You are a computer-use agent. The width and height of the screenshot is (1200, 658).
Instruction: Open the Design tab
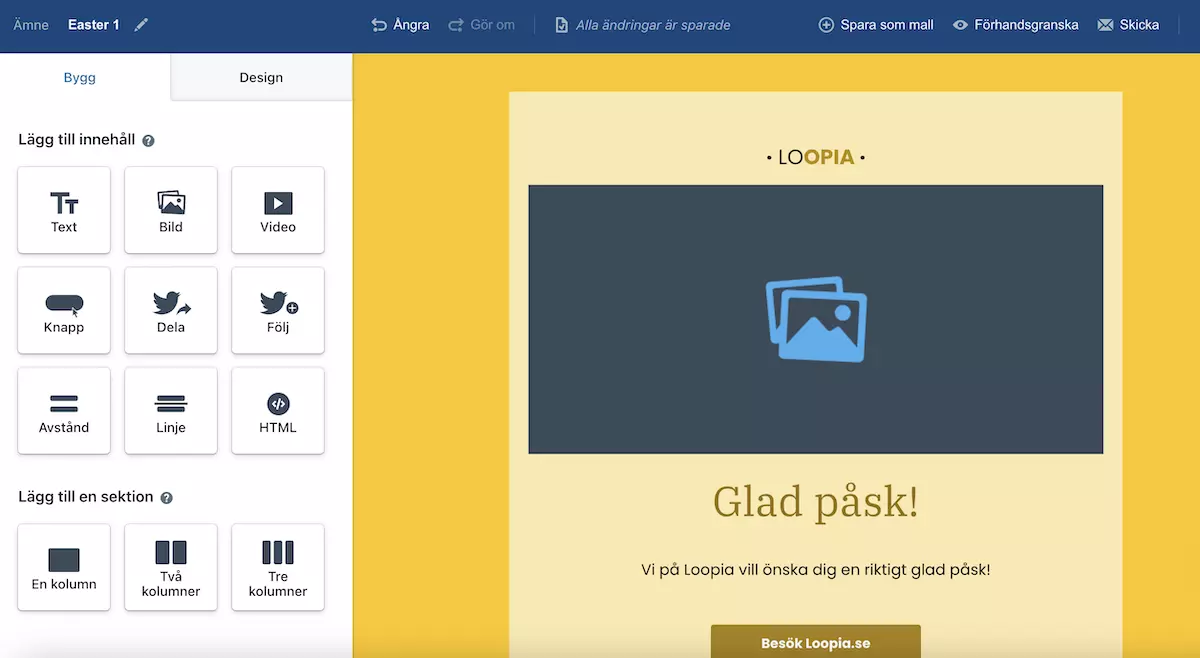(261, 77)
